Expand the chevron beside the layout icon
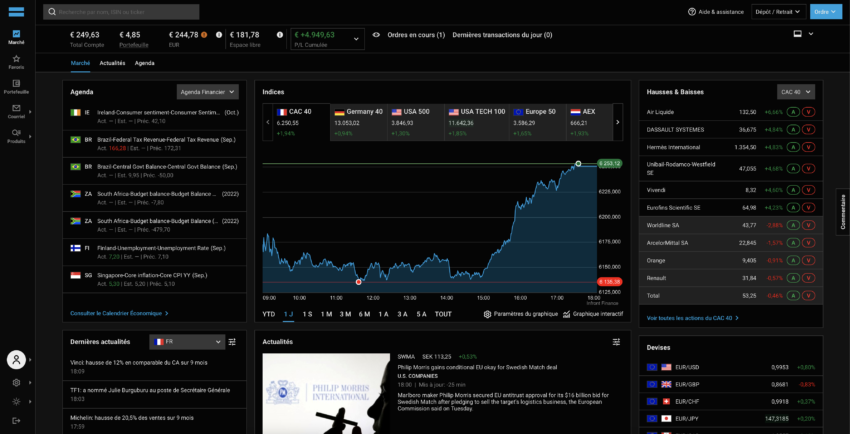 tap(811, 34)
